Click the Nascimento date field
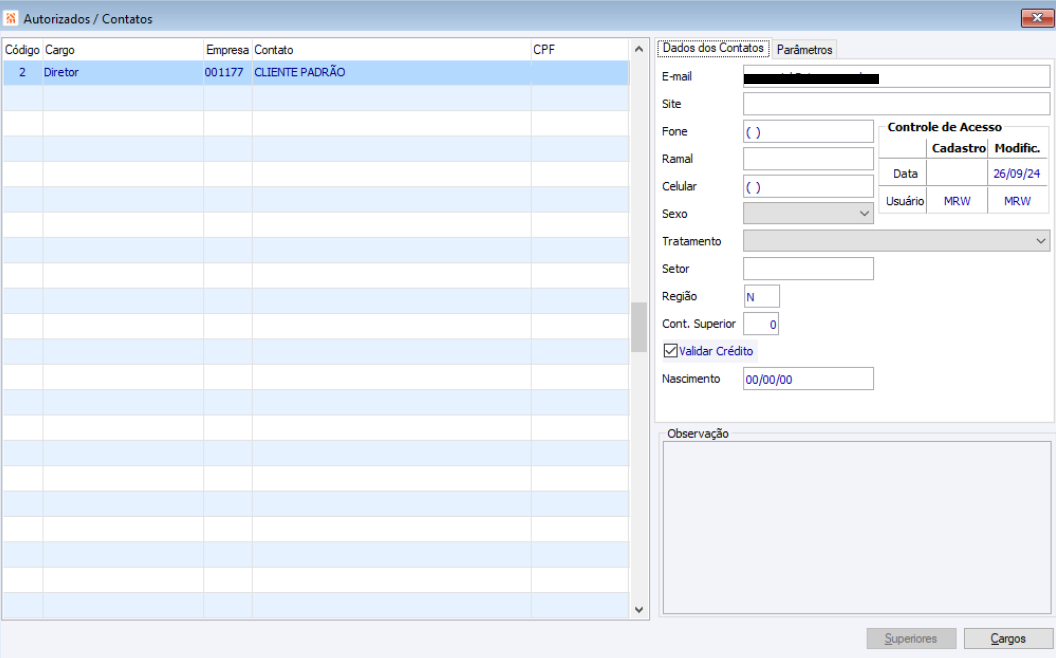 tap(808, 379)
